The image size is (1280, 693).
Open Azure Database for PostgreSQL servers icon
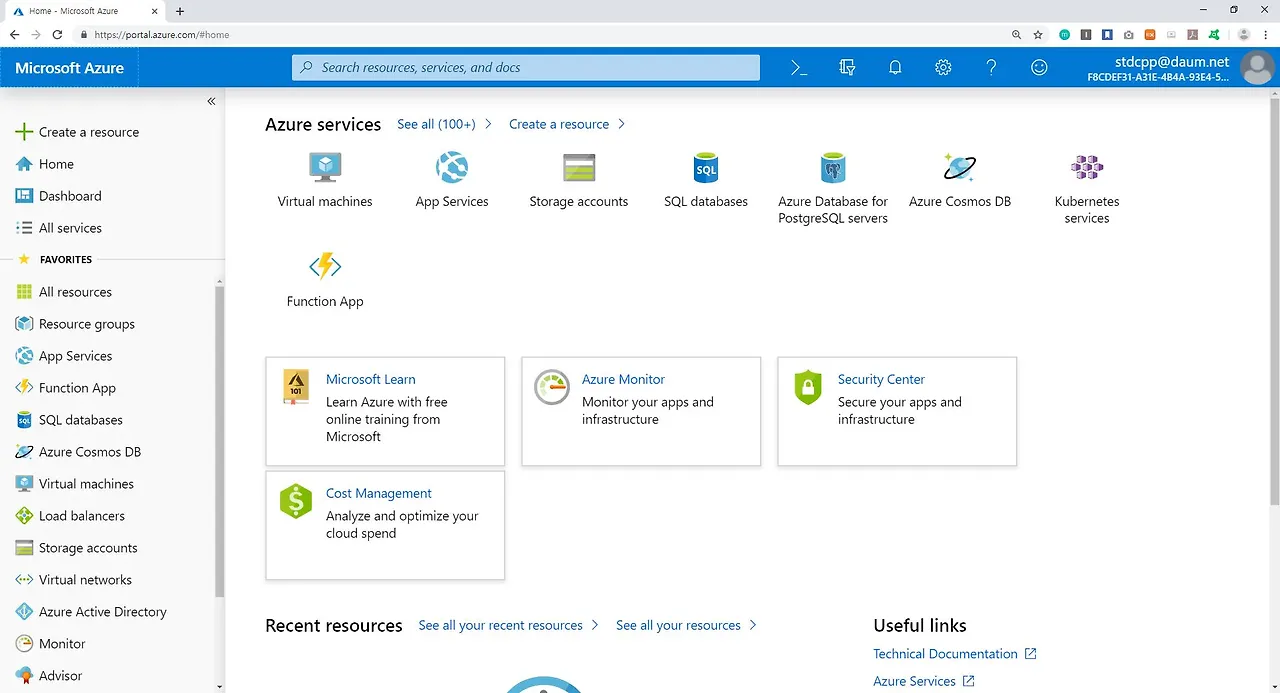pyautogui.click(x=833, y=167)
